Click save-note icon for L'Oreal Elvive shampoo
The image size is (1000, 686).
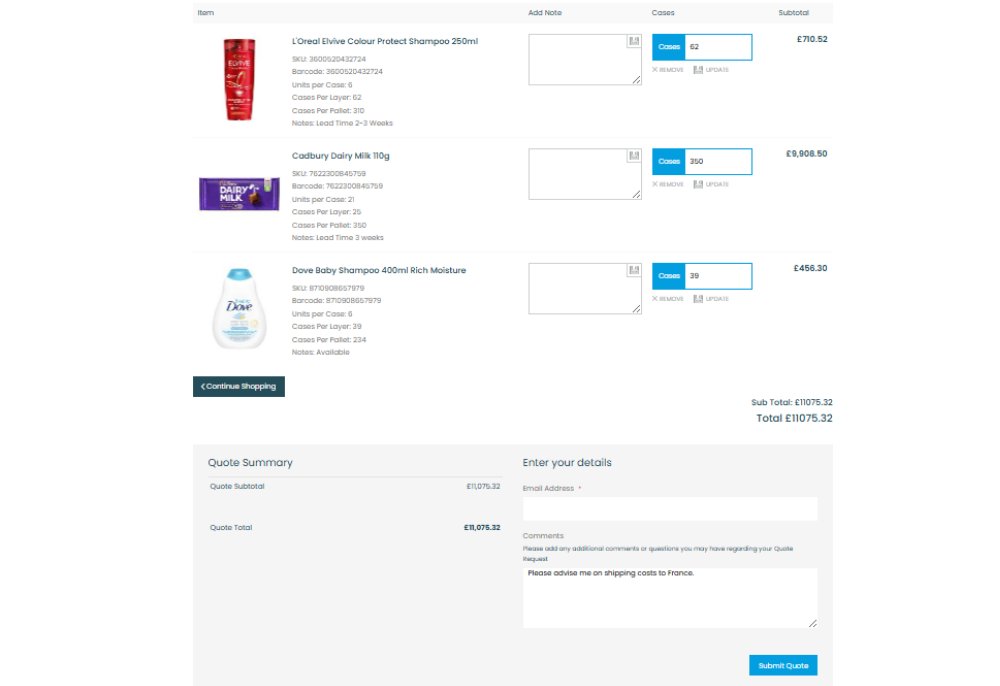633,41
